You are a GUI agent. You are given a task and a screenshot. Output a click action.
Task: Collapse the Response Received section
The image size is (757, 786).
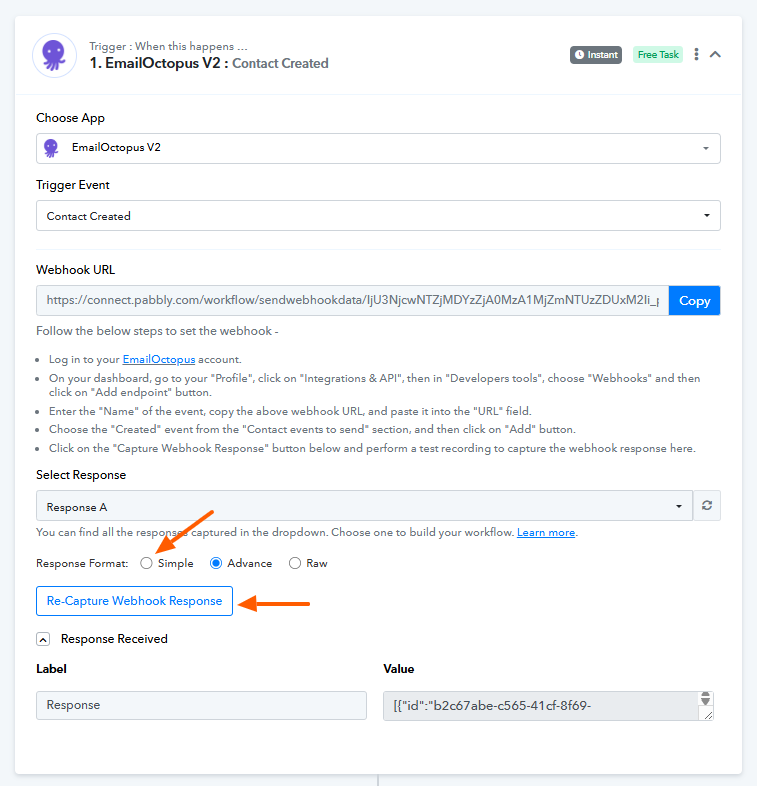pyautogui.click(x=44, y=639)
